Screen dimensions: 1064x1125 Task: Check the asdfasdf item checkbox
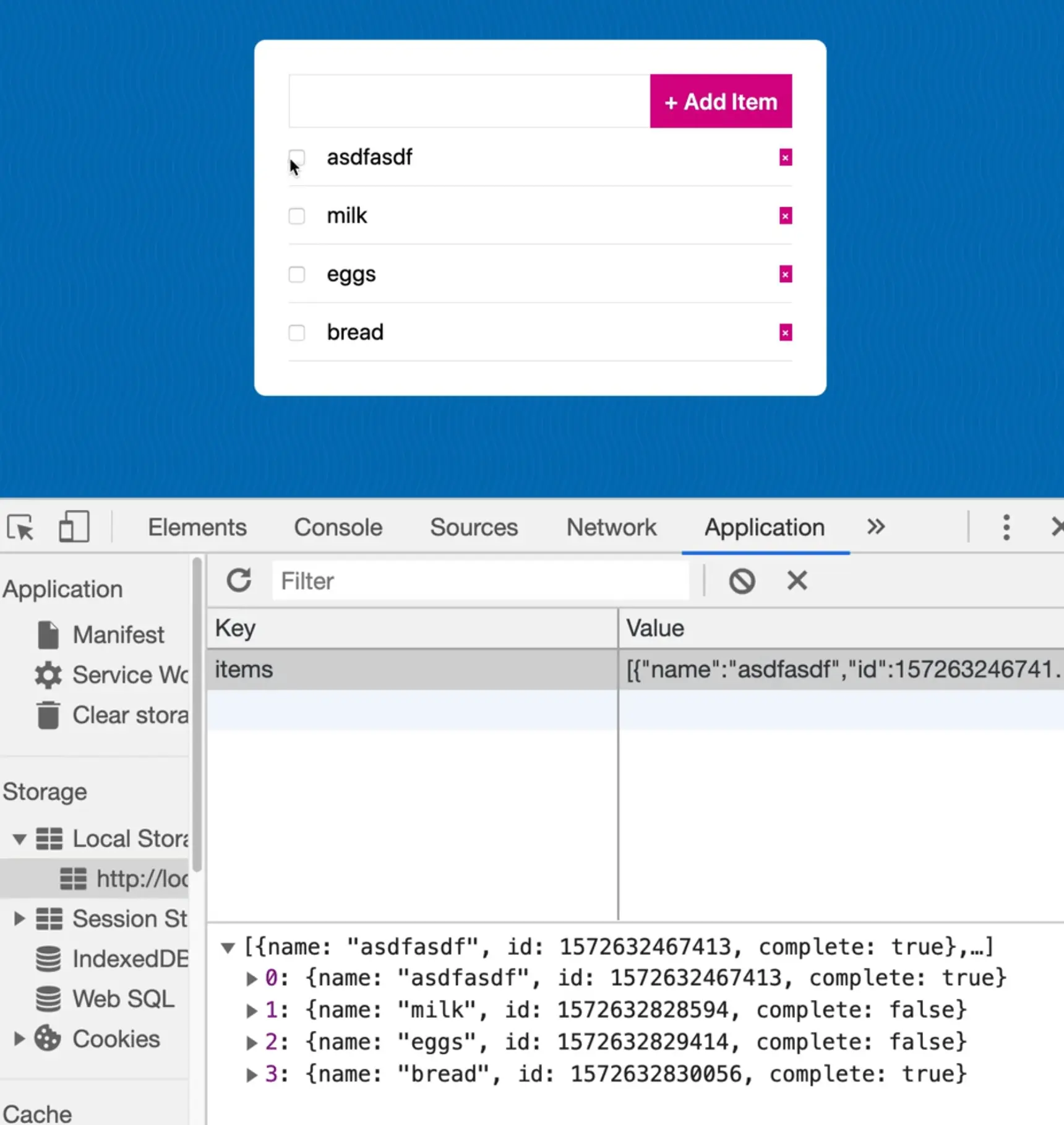click(x=297, y=157)
